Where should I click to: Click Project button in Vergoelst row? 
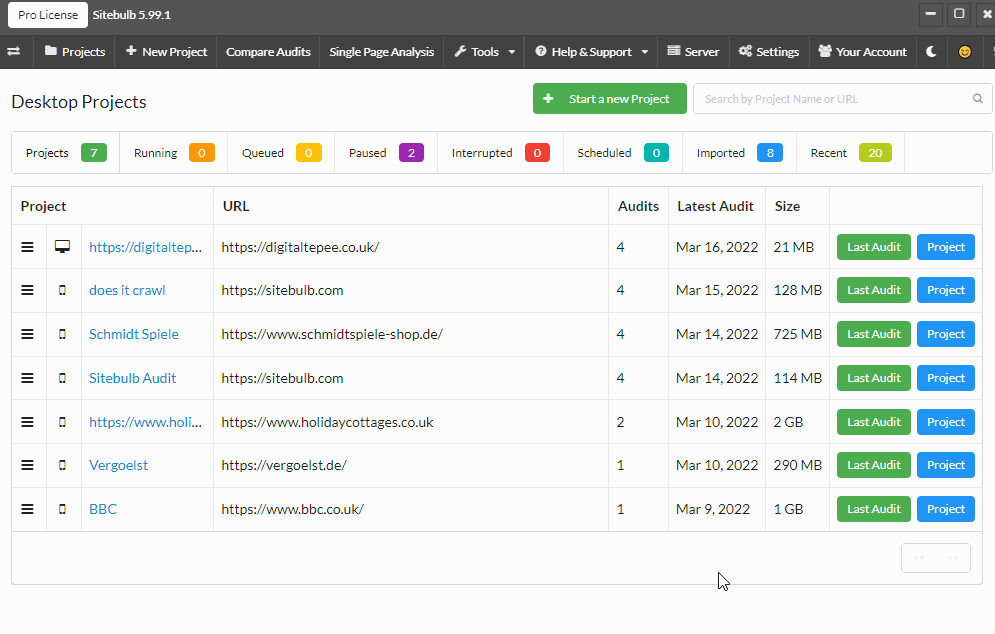946,465
